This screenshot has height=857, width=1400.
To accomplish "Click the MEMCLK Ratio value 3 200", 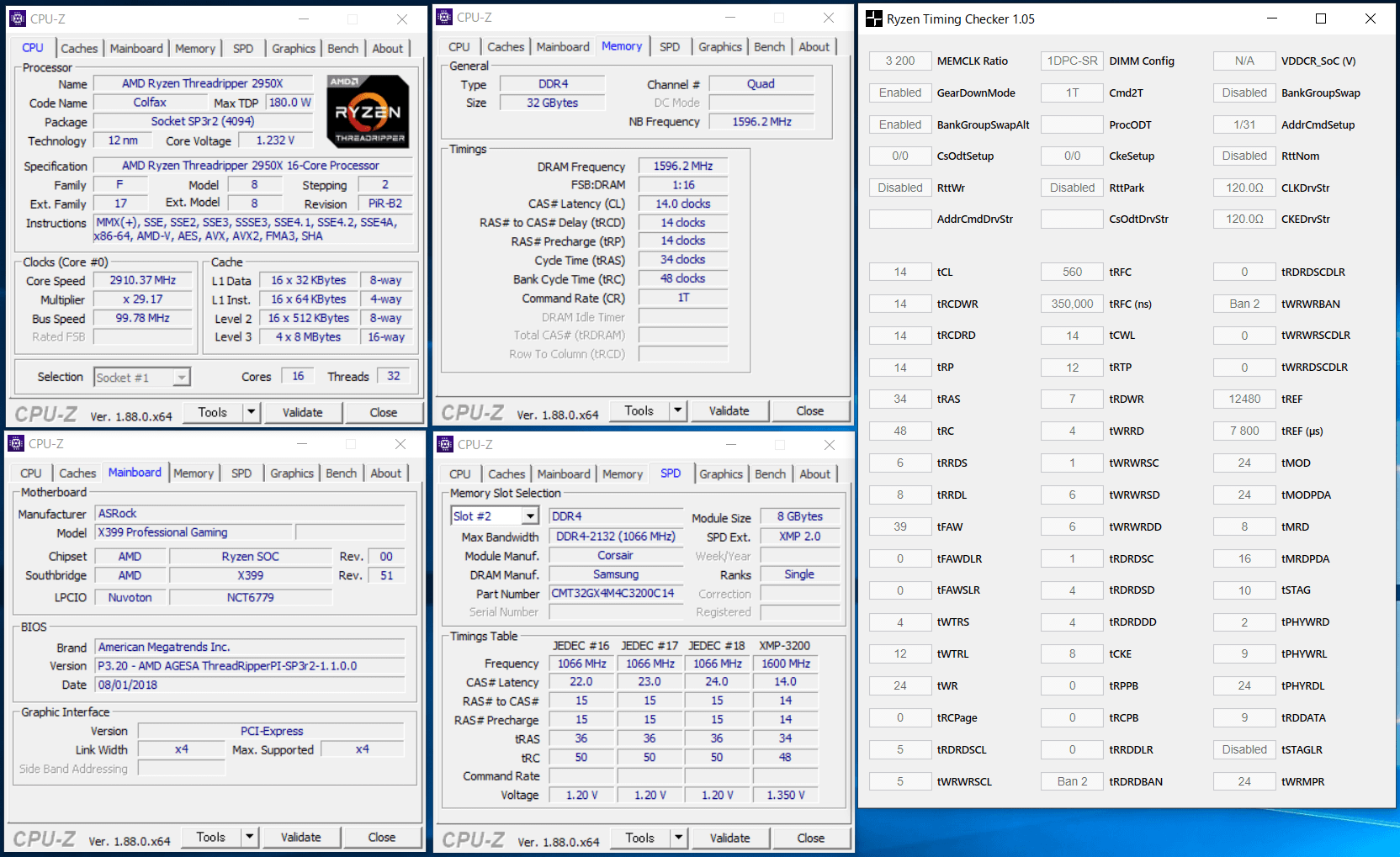I will pyautogui.click(x=900, y=61).
